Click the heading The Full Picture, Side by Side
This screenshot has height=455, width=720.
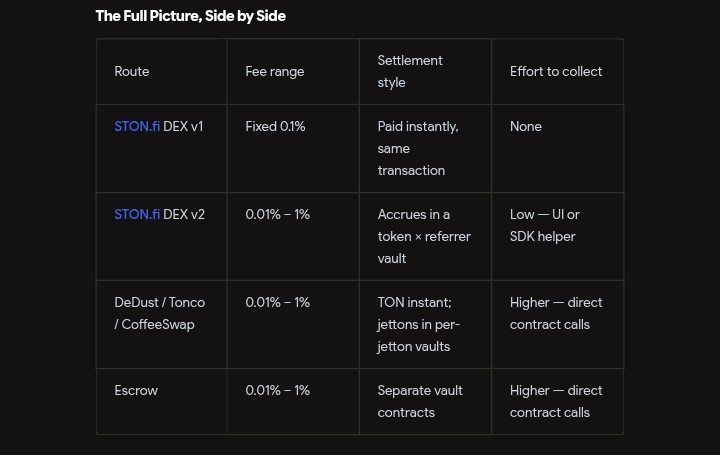click(191, 16)
